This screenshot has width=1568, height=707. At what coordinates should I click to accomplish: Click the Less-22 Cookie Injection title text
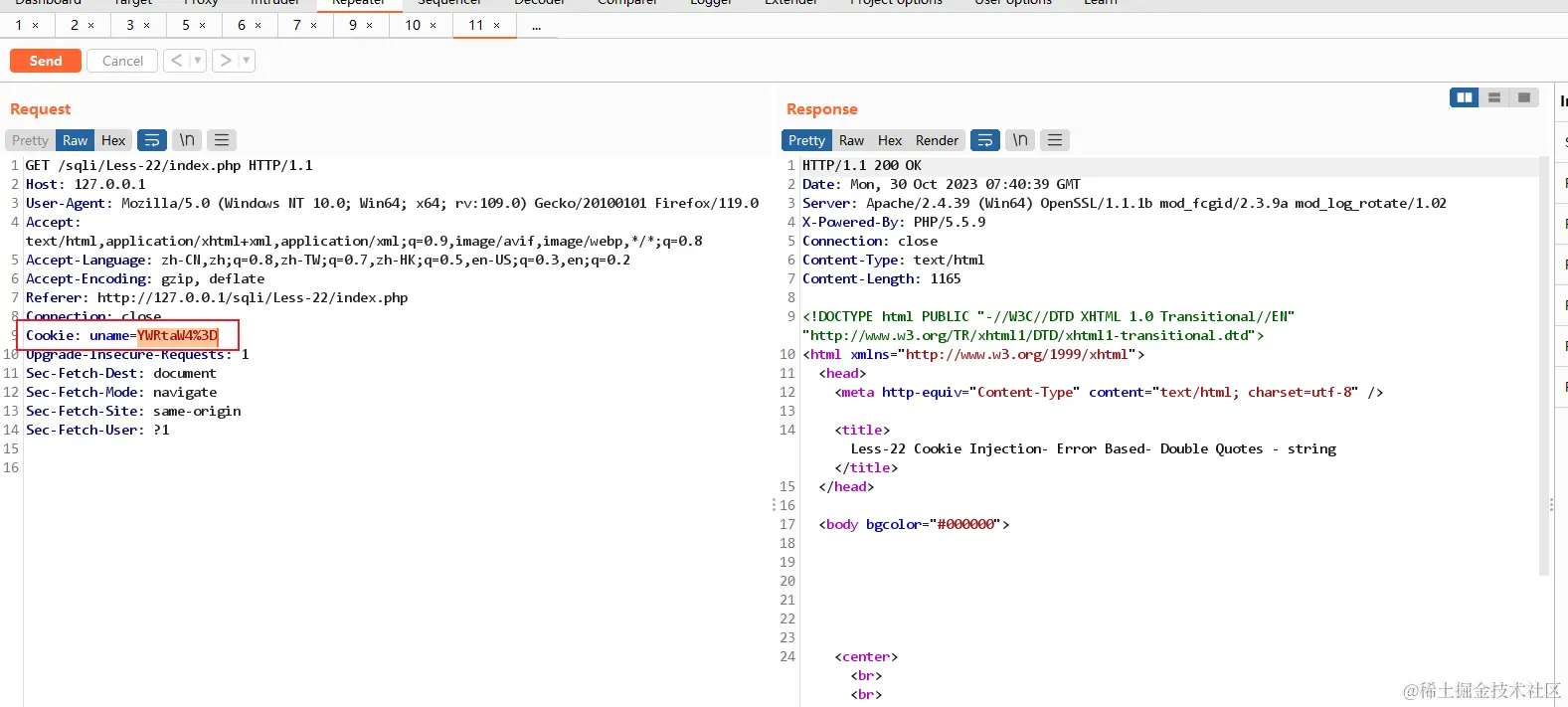1094,448
